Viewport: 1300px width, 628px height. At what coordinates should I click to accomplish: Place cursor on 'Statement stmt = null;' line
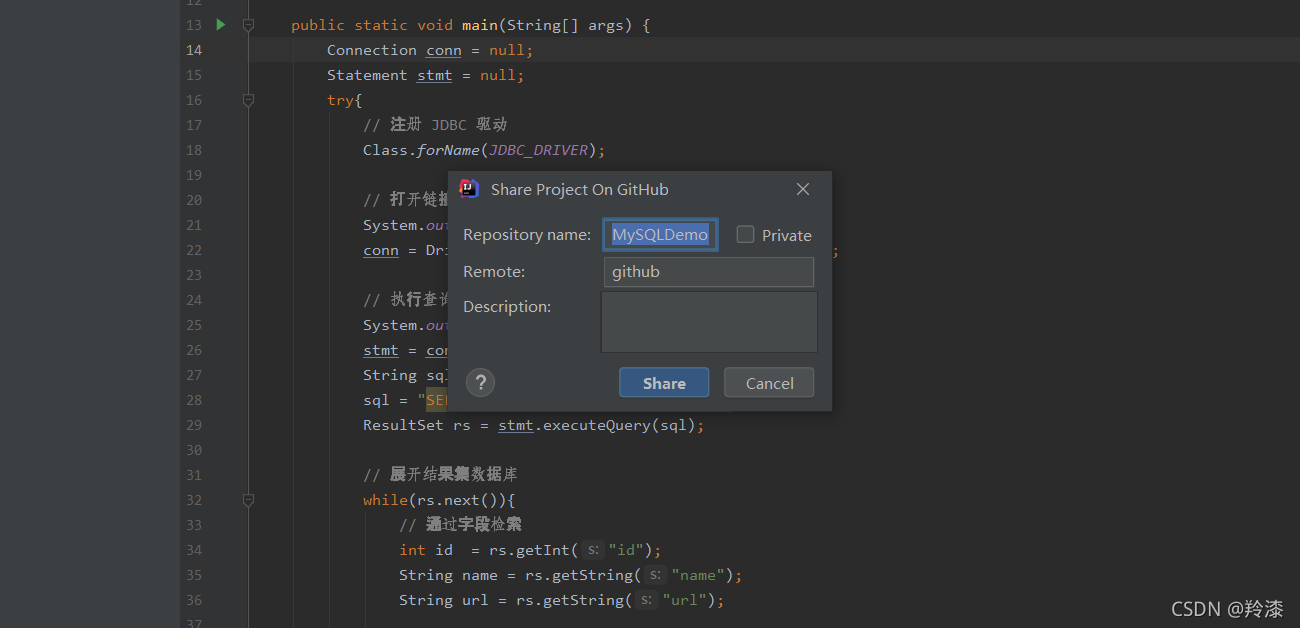point(425,75)
